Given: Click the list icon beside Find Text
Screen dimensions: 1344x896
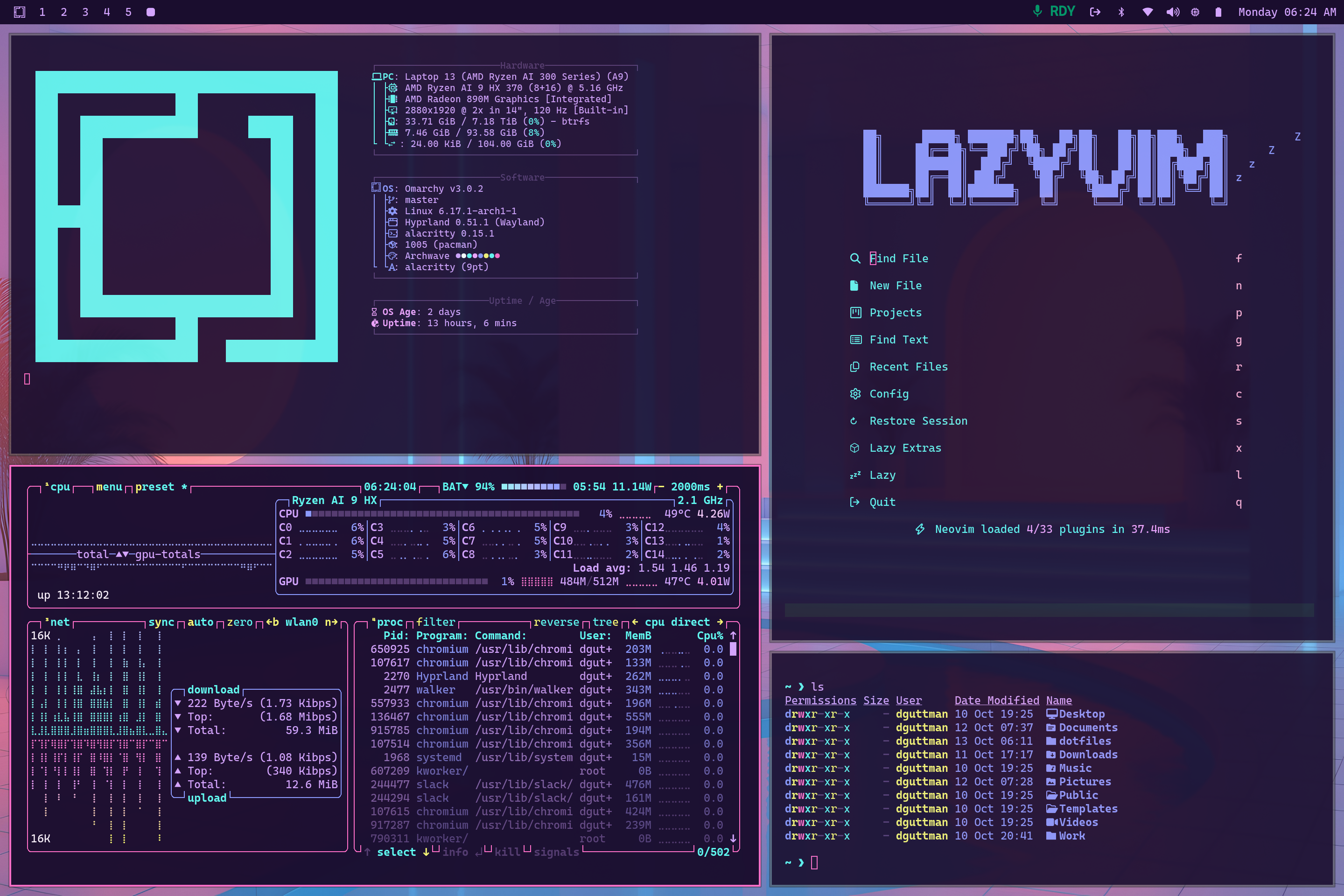Looking at the screenshot, I should coord(855,340).
